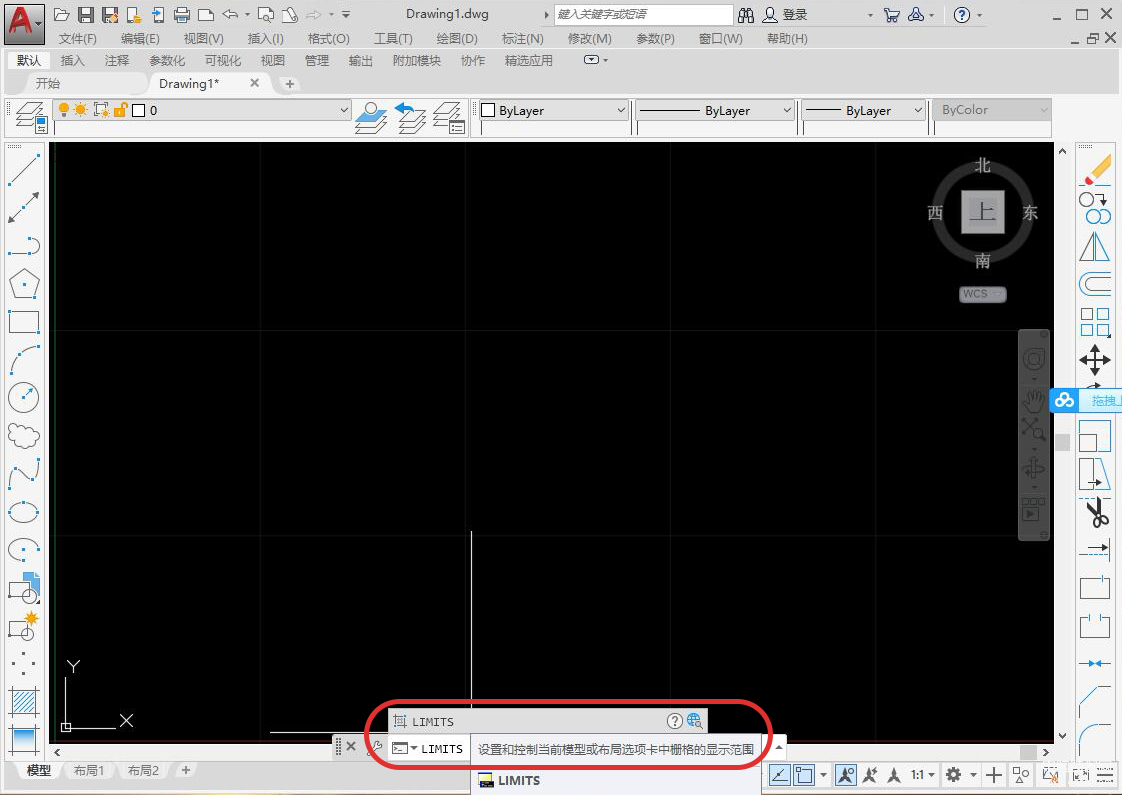Click the 上 top face of ViewCube
This screenshot has height=795, width=1122.
982,212
